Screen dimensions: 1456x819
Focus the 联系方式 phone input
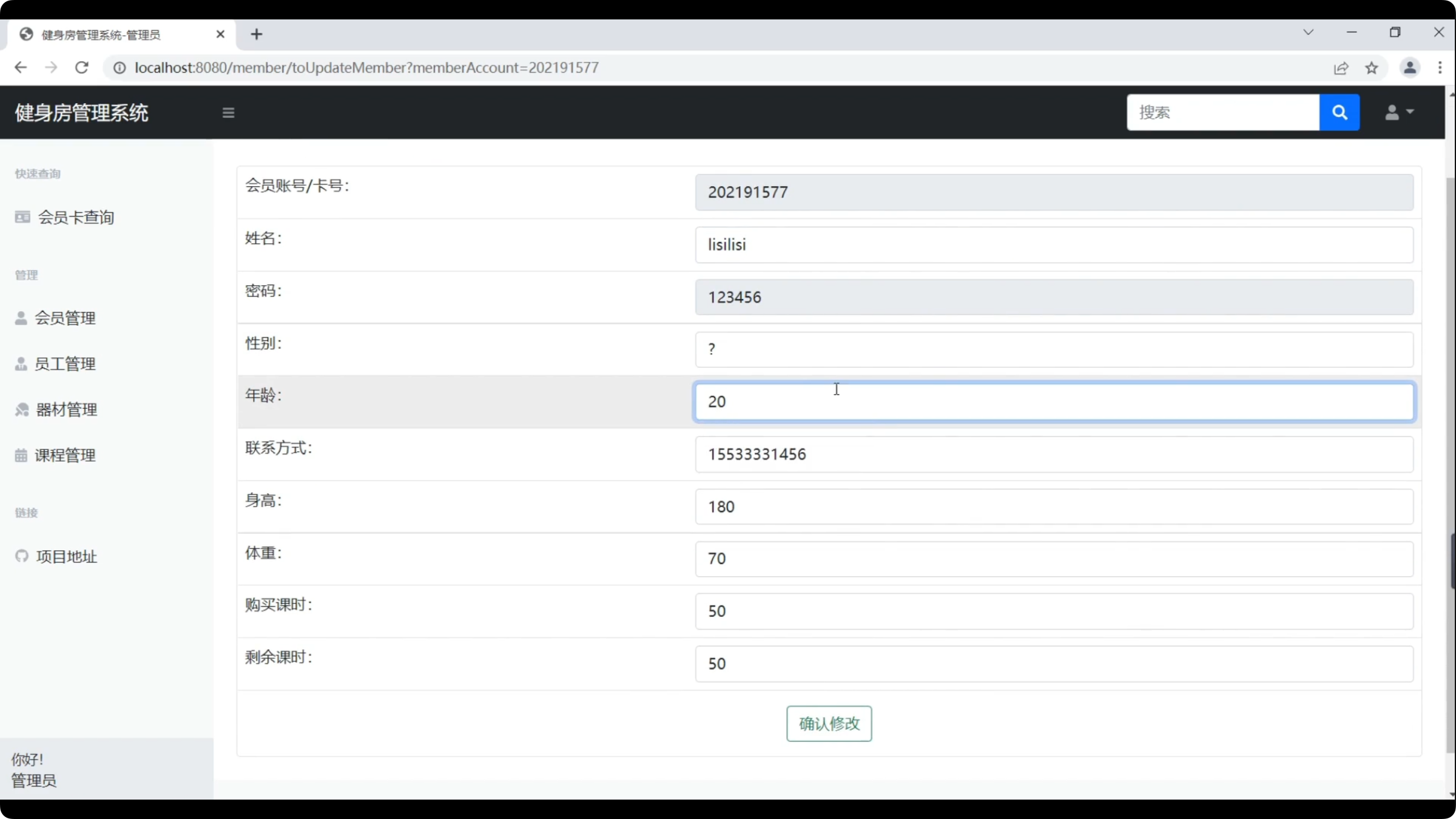(x=1054, y=454)
